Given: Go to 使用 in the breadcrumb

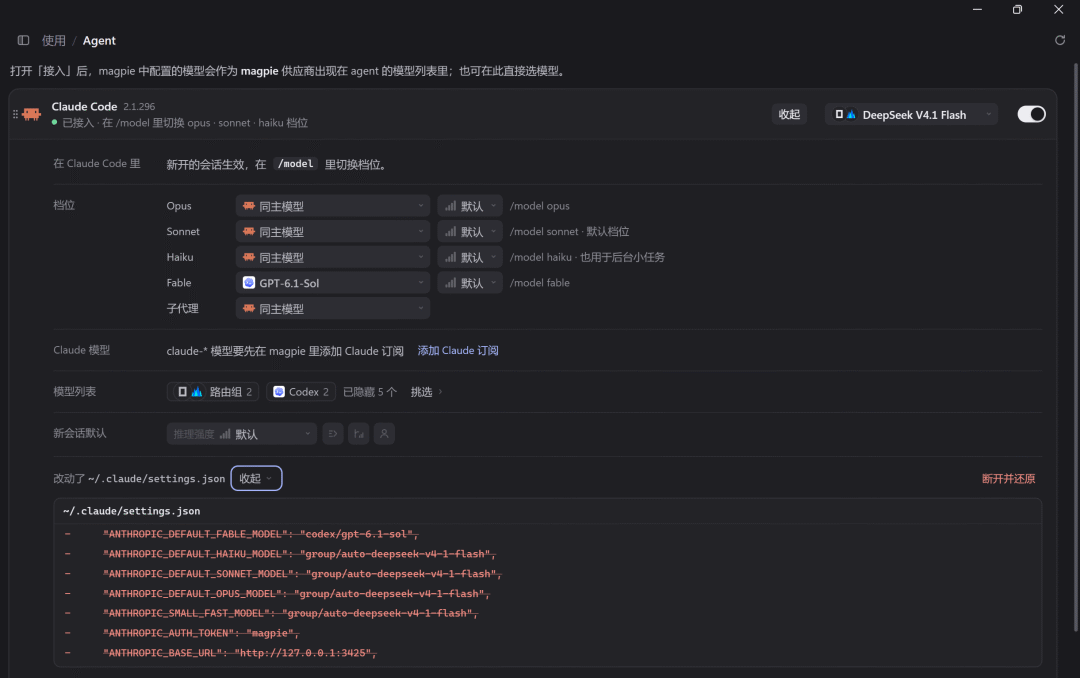Looking at the screenshot, I should 54,41.
